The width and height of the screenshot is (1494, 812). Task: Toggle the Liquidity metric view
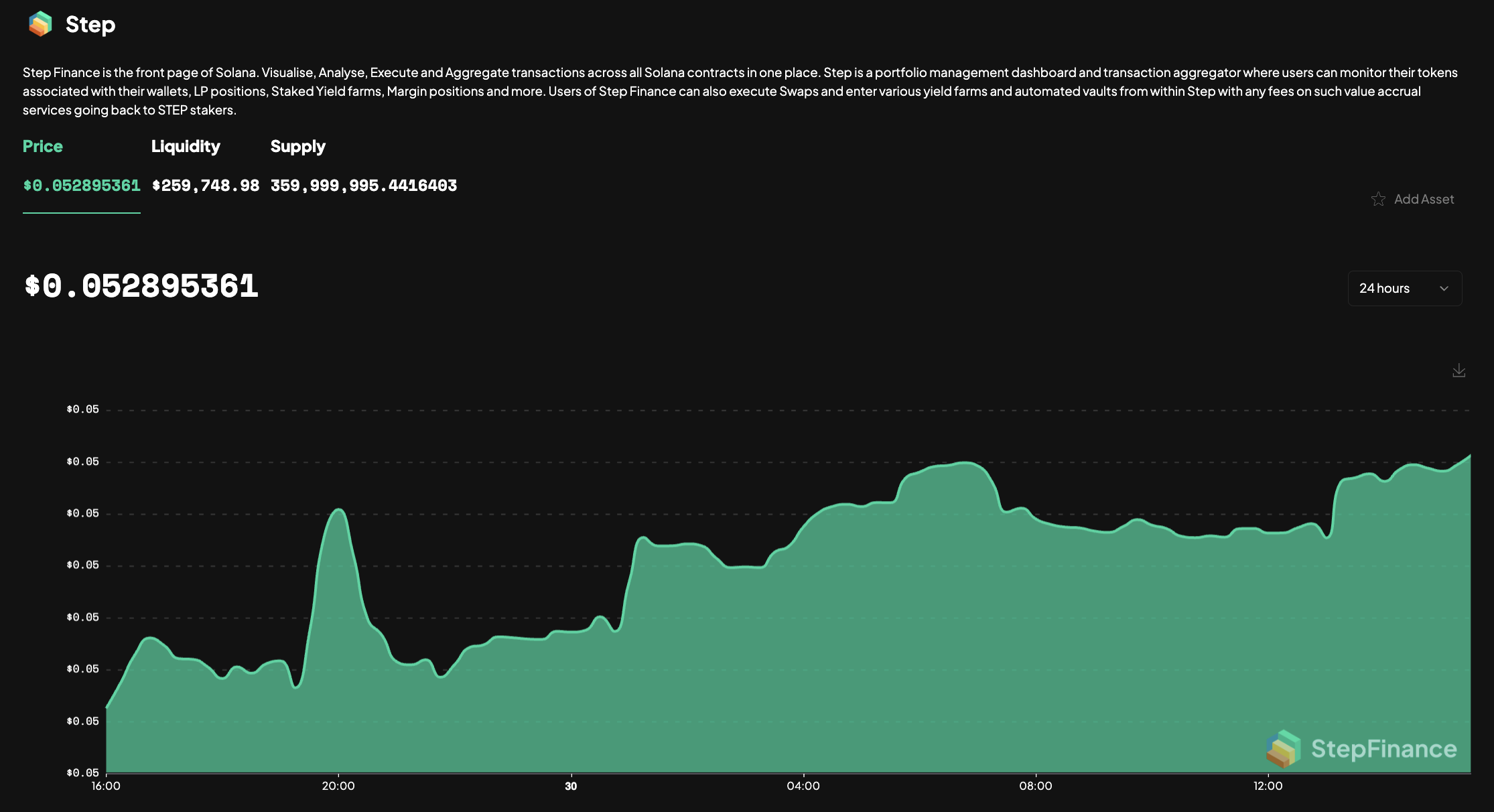(x=186, y=146)
